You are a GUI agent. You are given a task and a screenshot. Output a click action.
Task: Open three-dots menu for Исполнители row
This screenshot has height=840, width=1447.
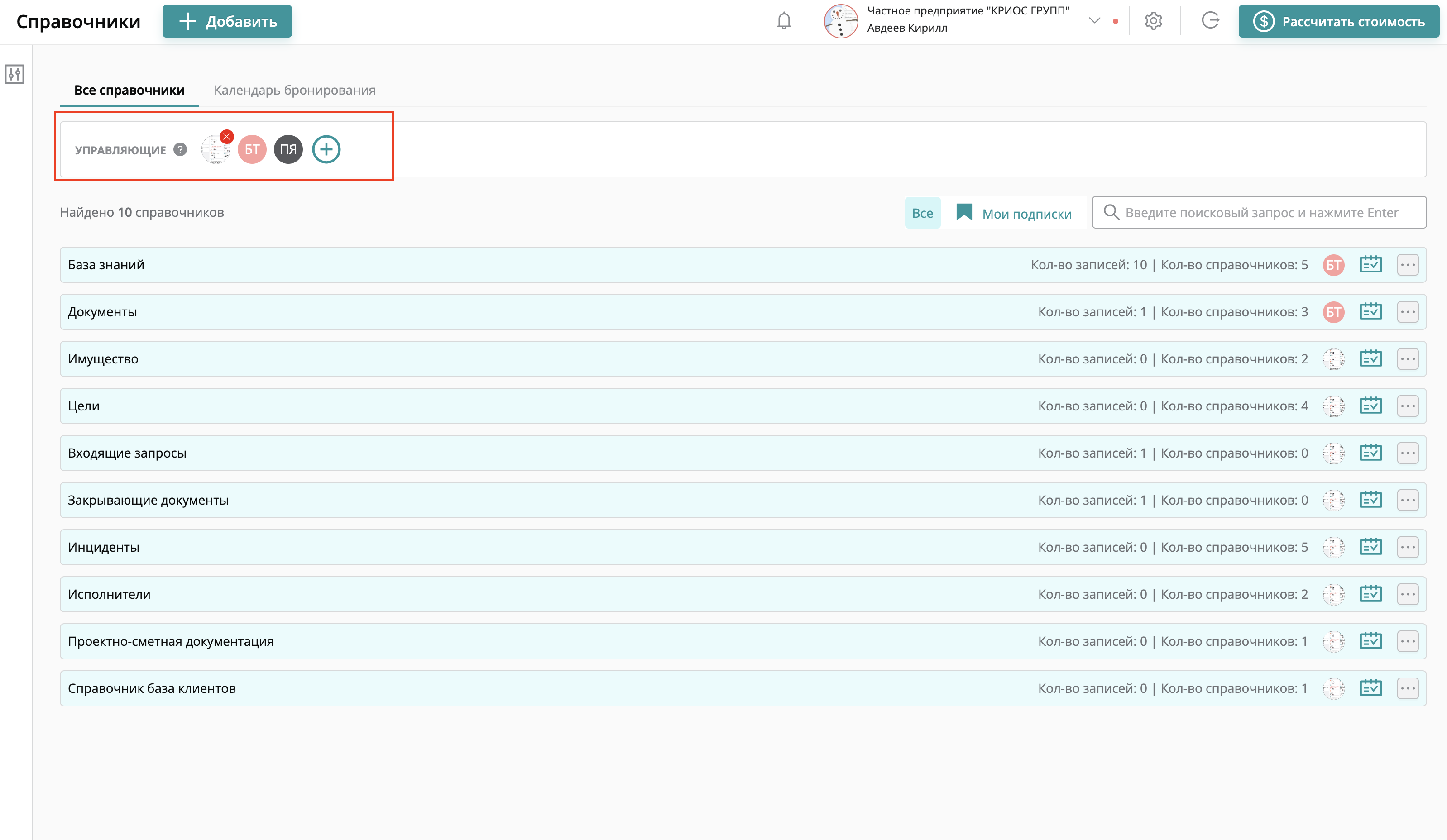(1407, 594)
